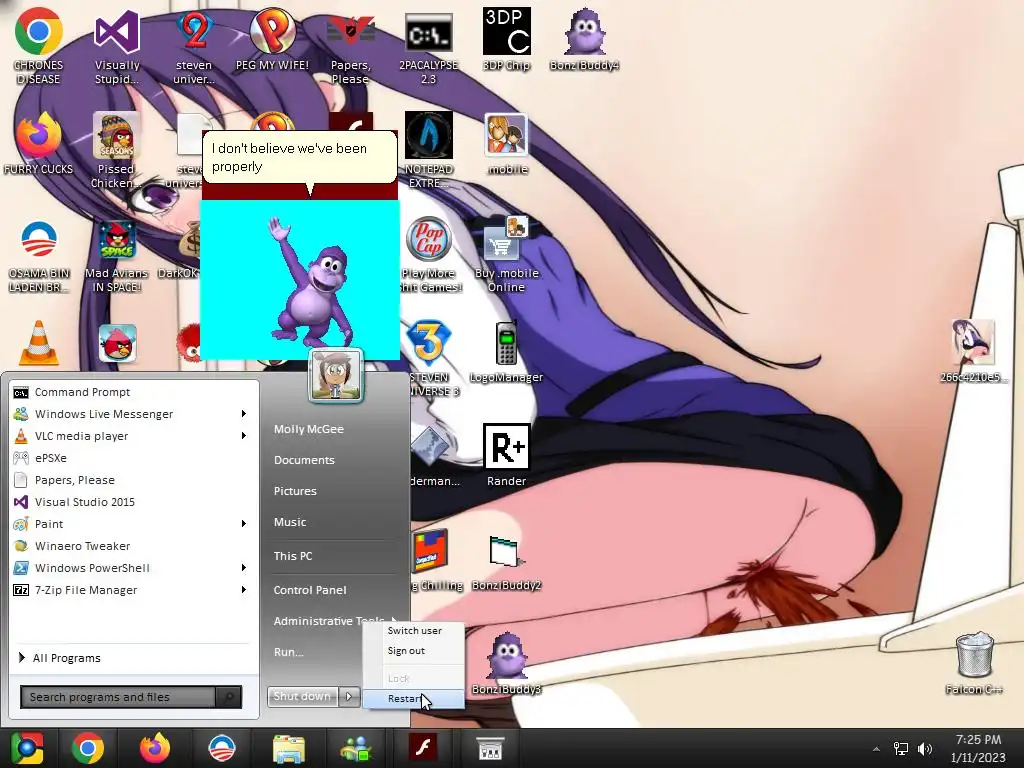Click the search magnifier button in Start menu
1024x768 pixels.
pos(229,697)
